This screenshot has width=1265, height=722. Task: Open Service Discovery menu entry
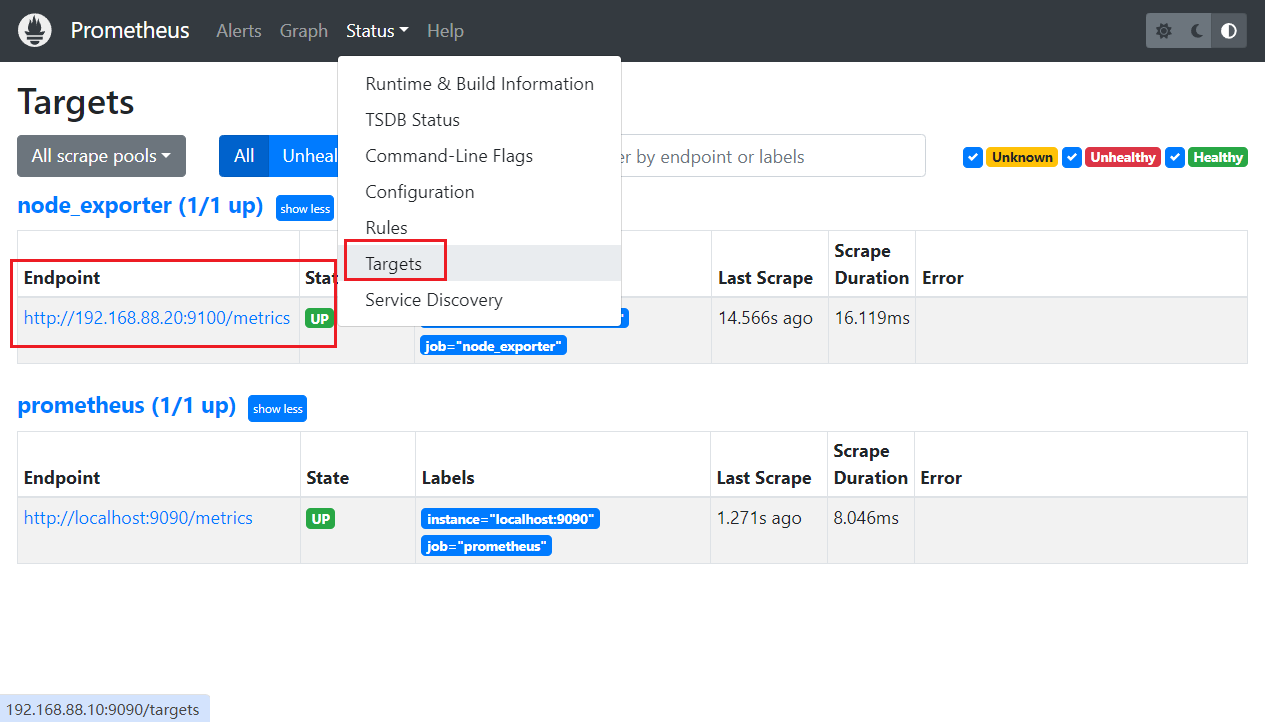[x=479, y=300]
